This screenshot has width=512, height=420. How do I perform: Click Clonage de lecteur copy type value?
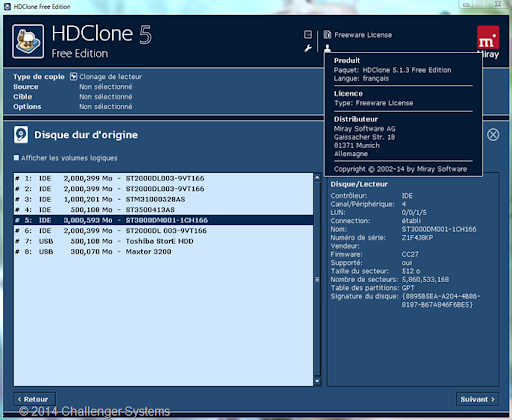pyautogui.click(x=110, y=77)
